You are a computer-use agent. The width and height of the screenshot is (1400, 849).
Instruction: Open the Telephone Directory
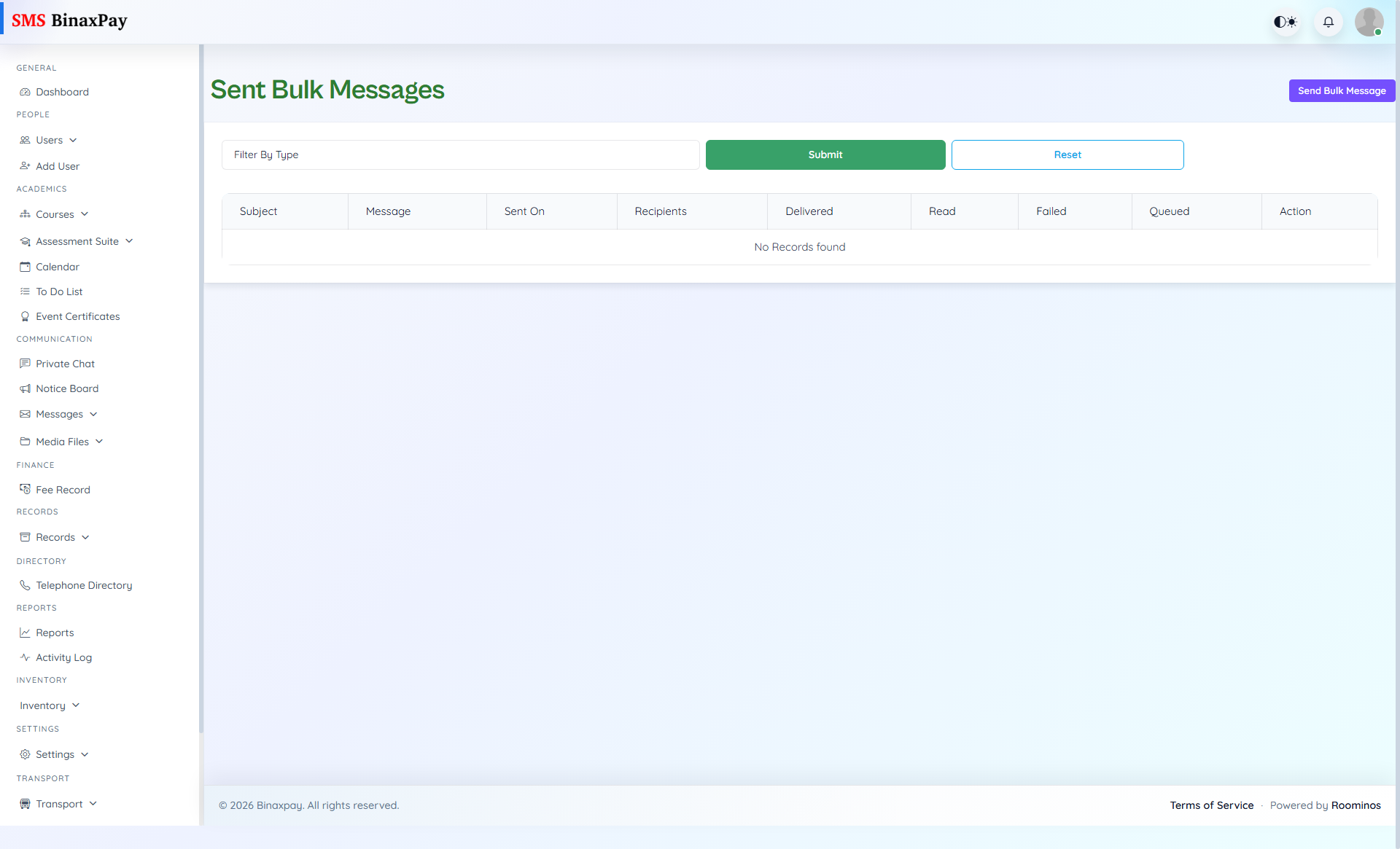click(x=84, y=585)
